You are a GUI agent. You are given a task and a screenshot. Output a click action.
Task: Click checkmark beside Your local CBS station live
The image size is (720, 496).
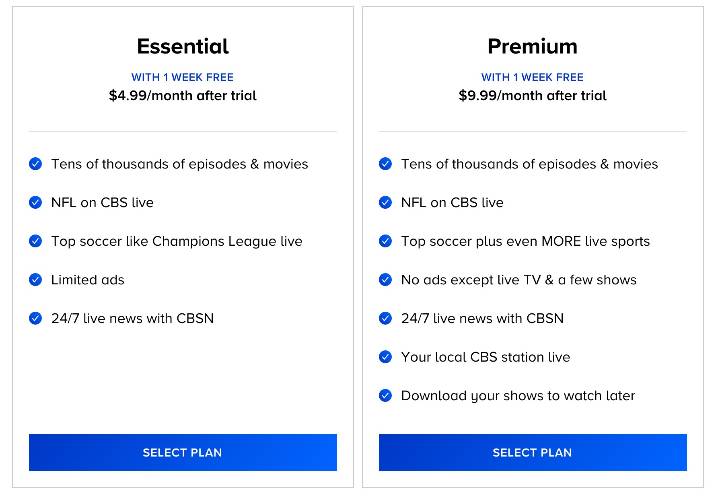385,357
